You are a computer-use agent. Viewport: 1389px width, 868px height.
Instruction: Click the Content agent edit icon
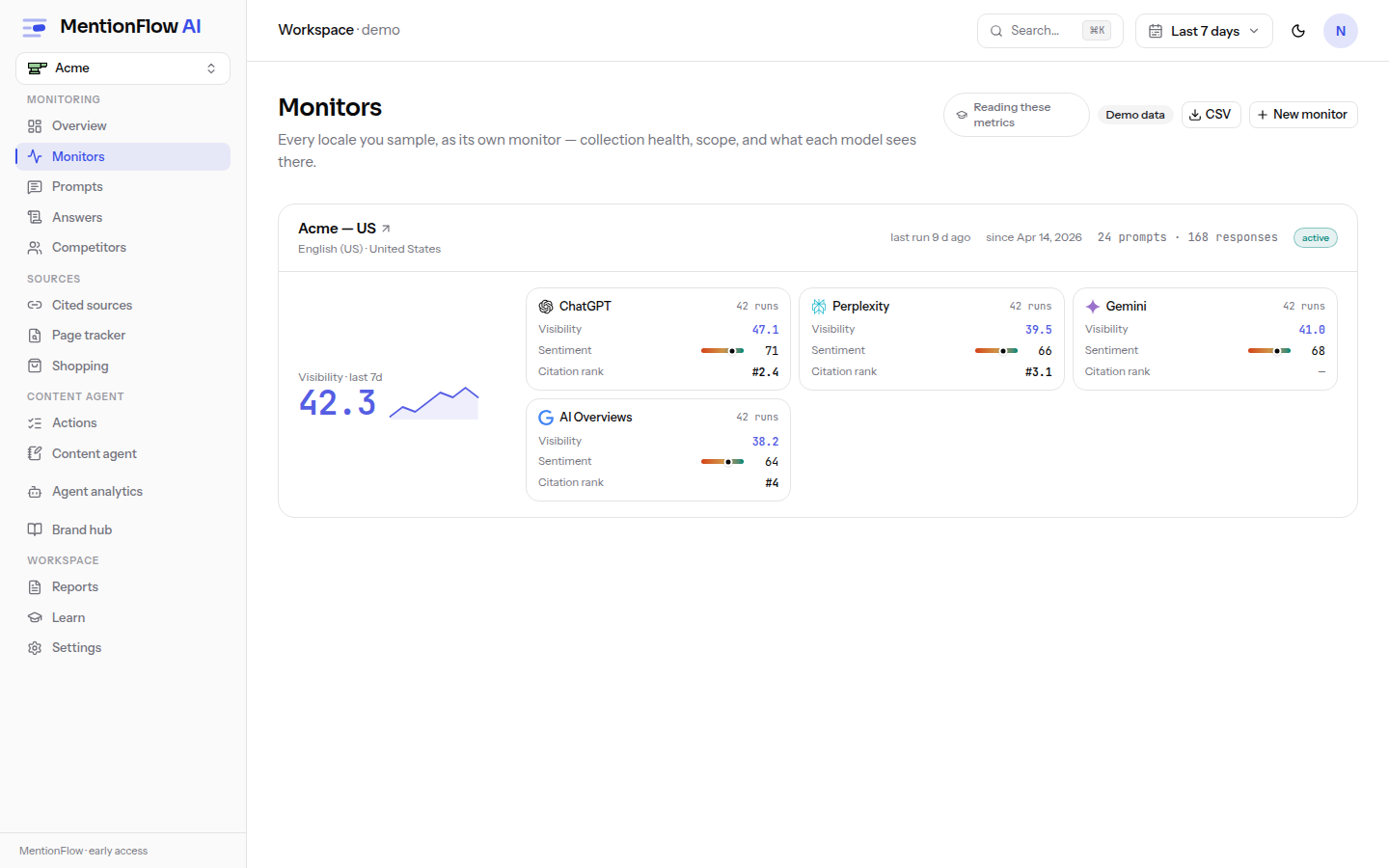point(35,454)
